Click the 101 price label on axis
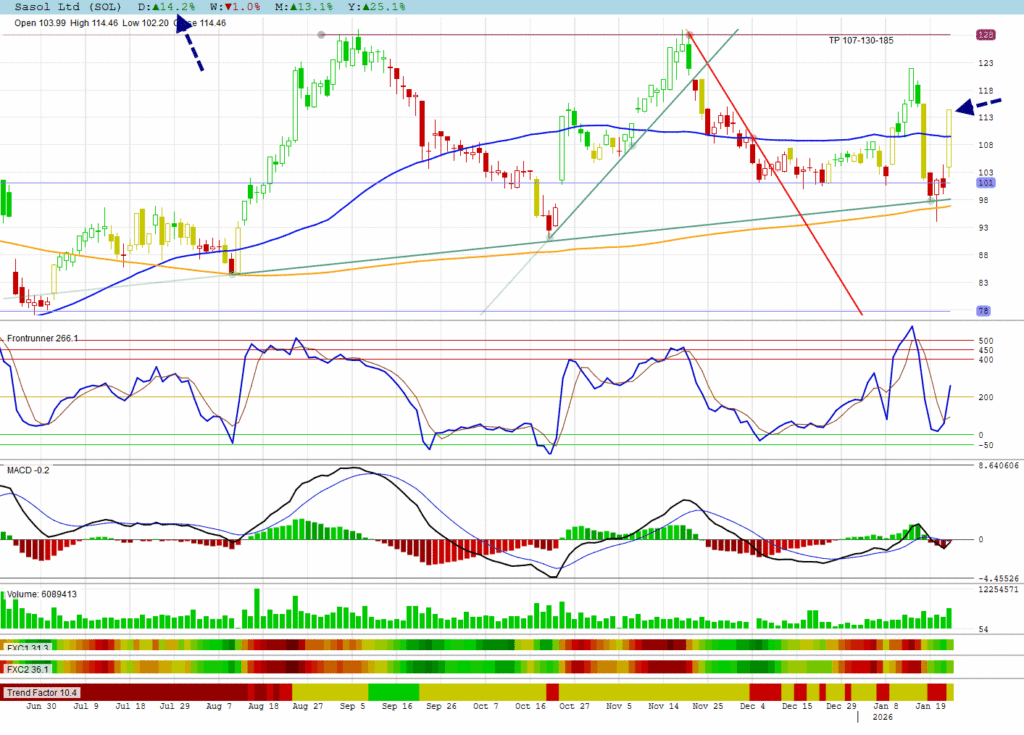This screenshot has width=1024, height=735. point(984,183)
